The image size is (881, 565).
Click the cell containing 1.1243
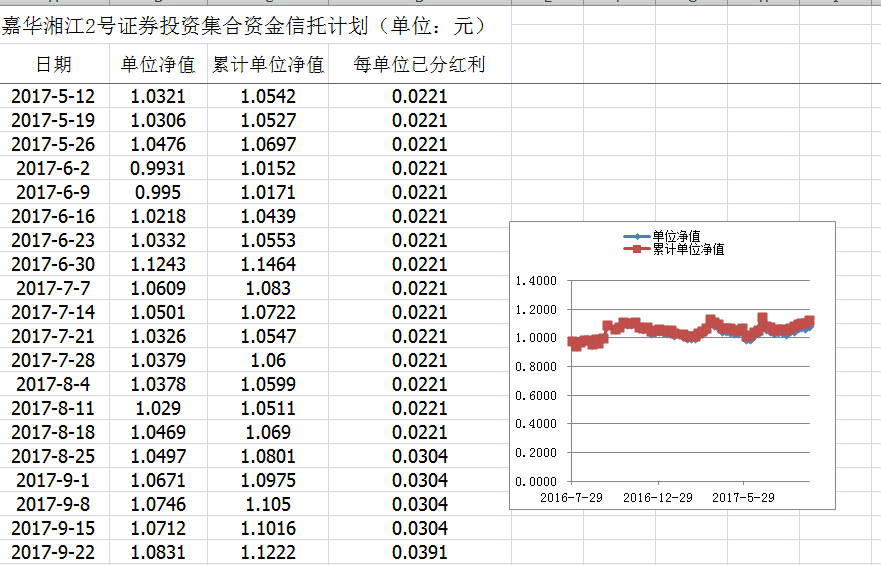click(157, 264)
